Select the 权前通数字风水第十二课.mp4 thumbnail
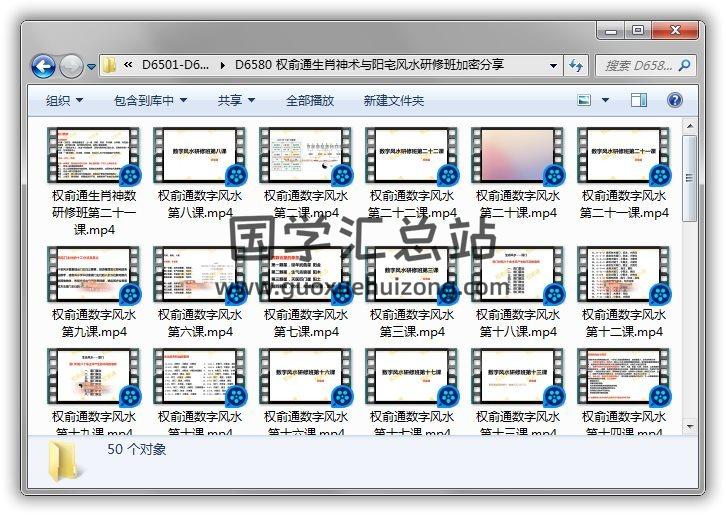This screenshot has height=516, width=726. [624, 275]
